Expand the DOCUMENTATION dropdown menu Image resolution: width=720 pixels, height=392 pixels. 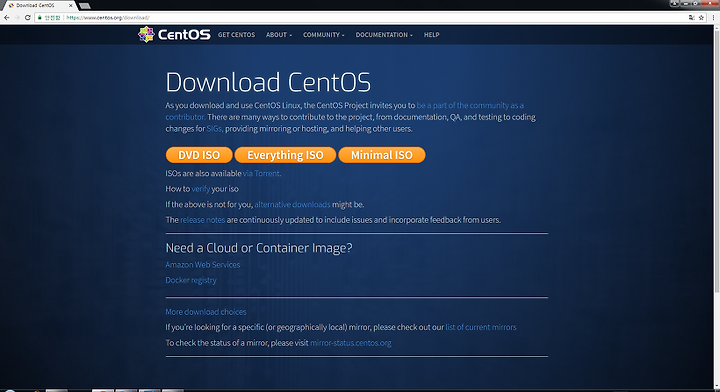point(384,35)
